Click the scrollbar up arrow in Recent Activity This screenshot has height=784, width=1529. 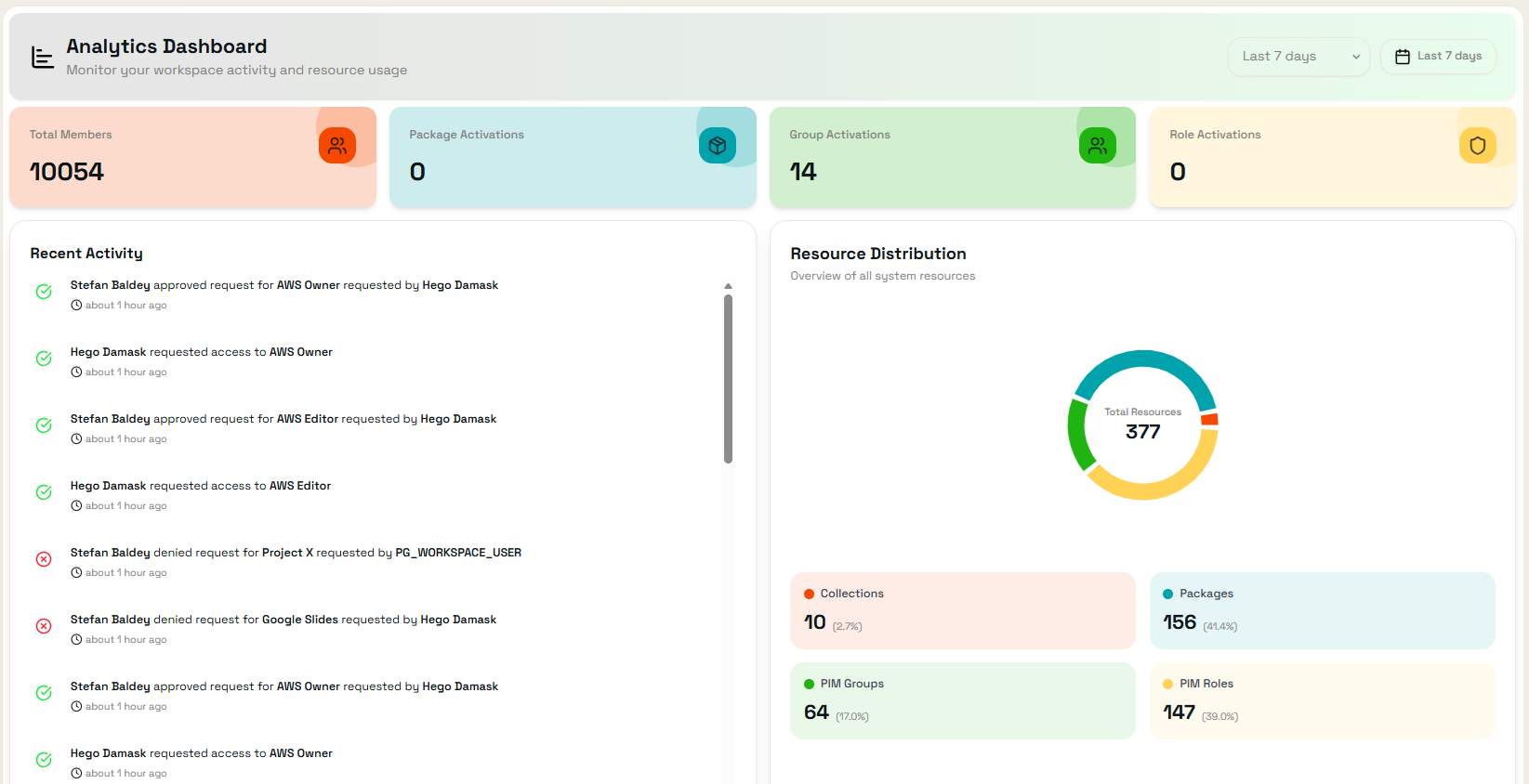point(728,286)
